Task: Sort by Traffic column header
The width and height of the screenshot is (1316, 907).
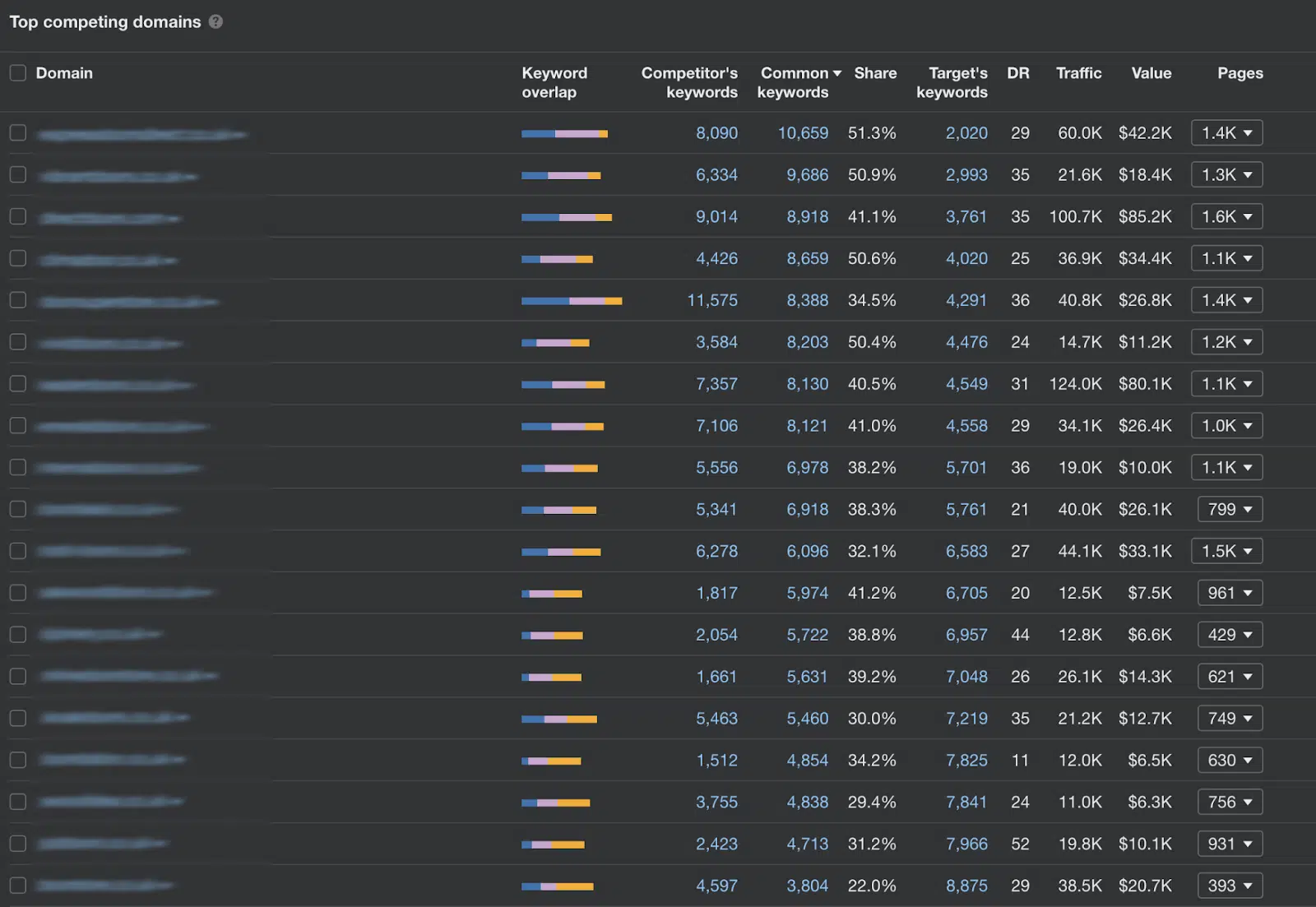Action: (x=1078, y=73)
